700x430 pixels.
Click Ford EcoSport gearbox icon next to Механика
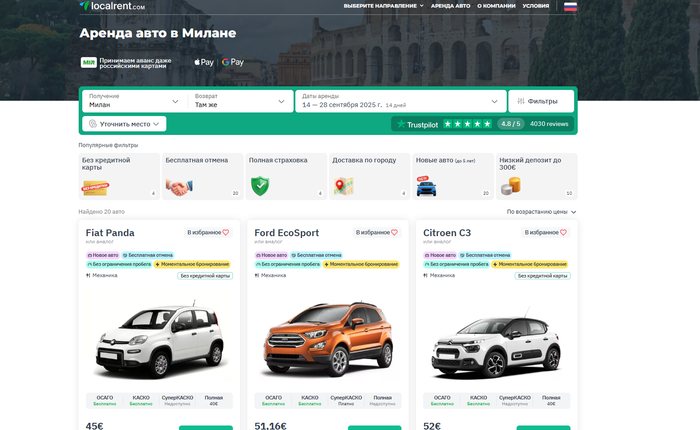tap(257, 276)
